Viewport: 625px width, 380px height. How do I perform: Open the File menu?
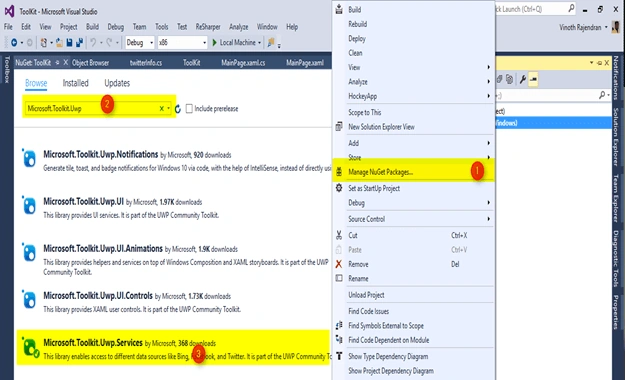tap(8, 27)
